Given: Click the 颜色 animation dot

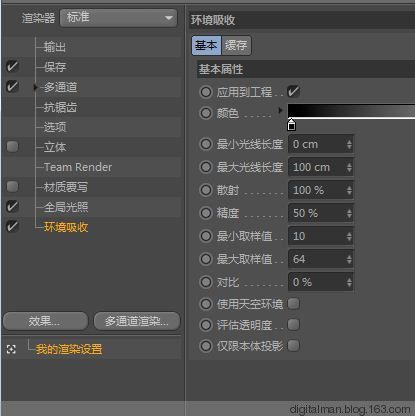Looking at the screenshot, I should coord(206,113).
